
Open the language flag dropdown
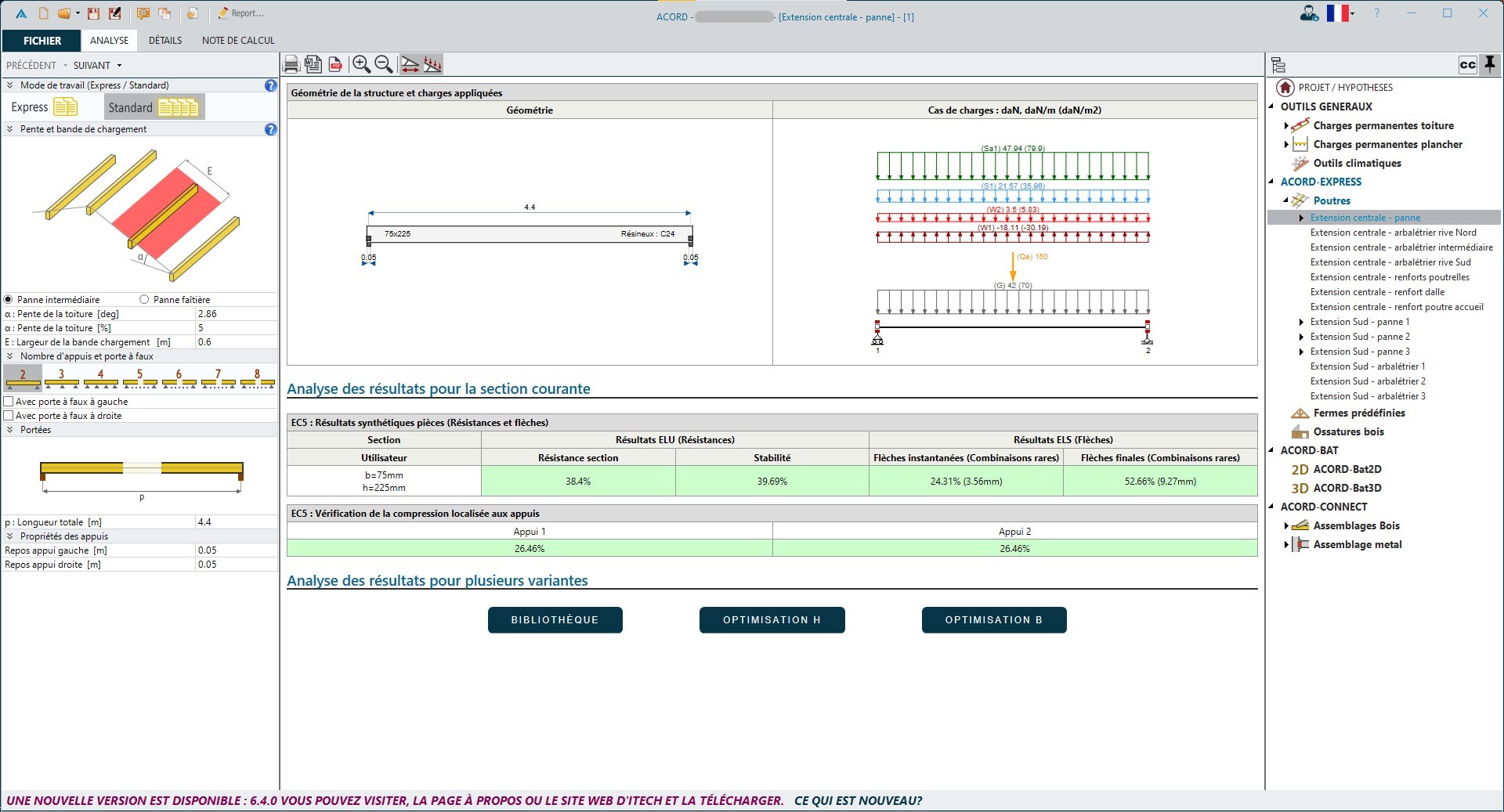pyautogui.click(x=1353, y=13)
